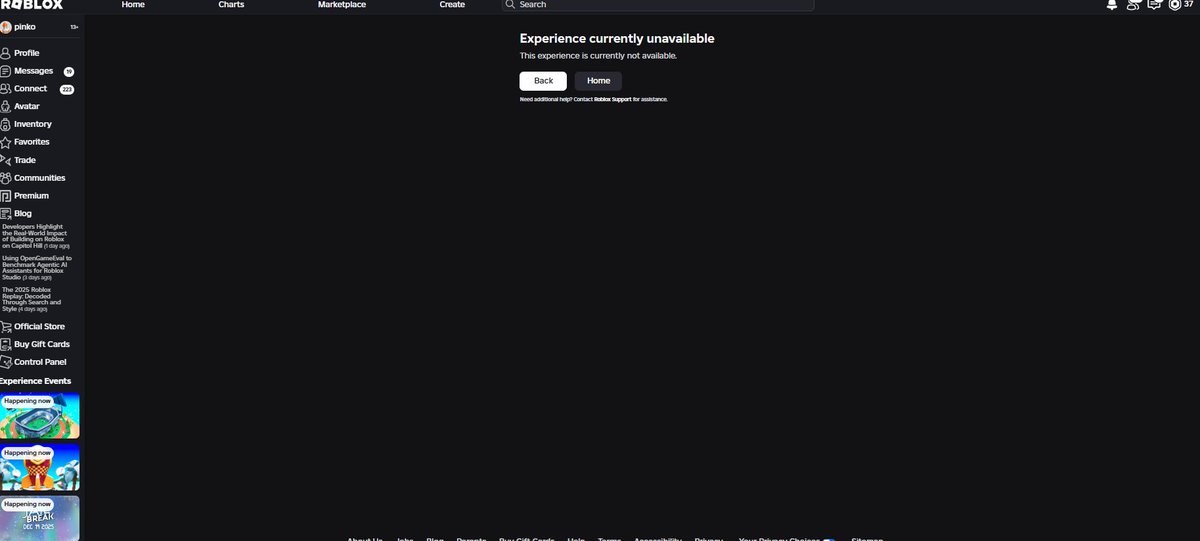
Task: Click the 'Experience currently unavailable' heading
Action: pos(617,39)
